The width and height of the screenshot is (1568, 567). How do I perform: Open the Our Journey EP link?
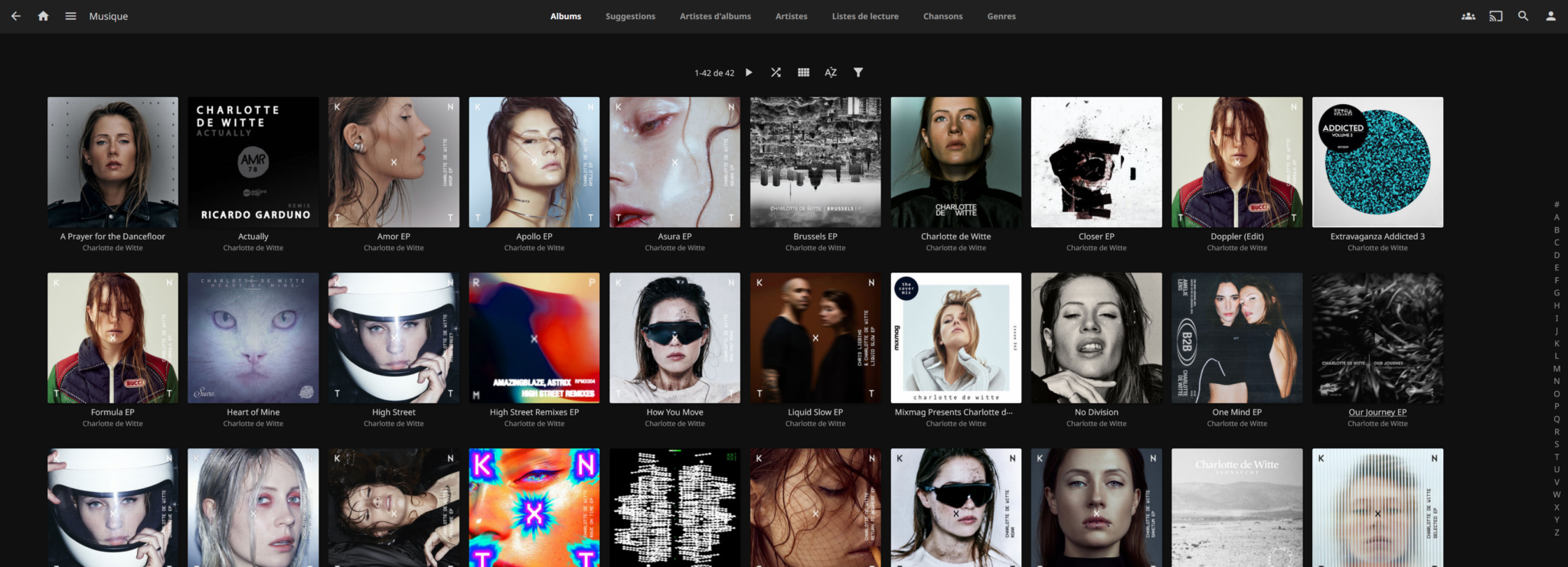coord(1377,412)
